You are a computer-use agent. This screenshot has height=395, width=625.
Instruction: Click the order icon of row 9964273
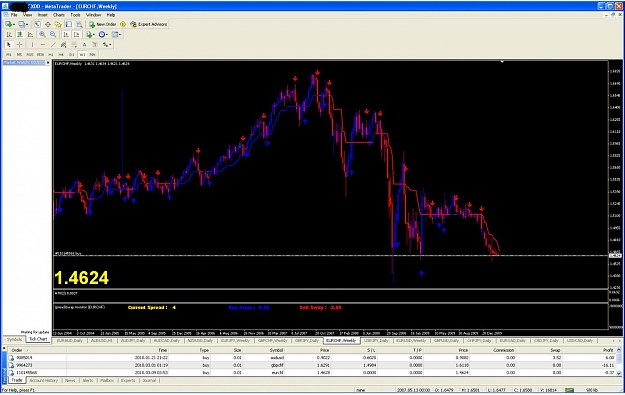pos(11,365)
